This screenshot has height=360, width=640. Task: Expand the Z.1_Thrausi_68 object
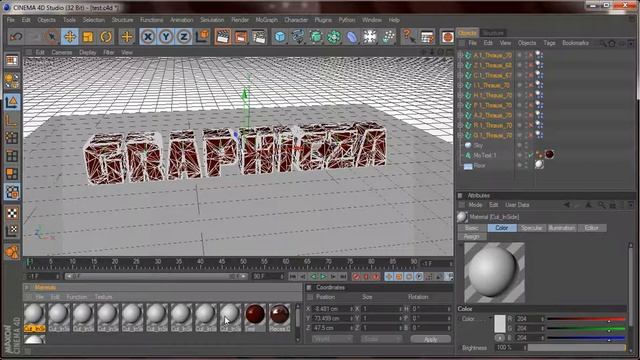pos(460,65)
